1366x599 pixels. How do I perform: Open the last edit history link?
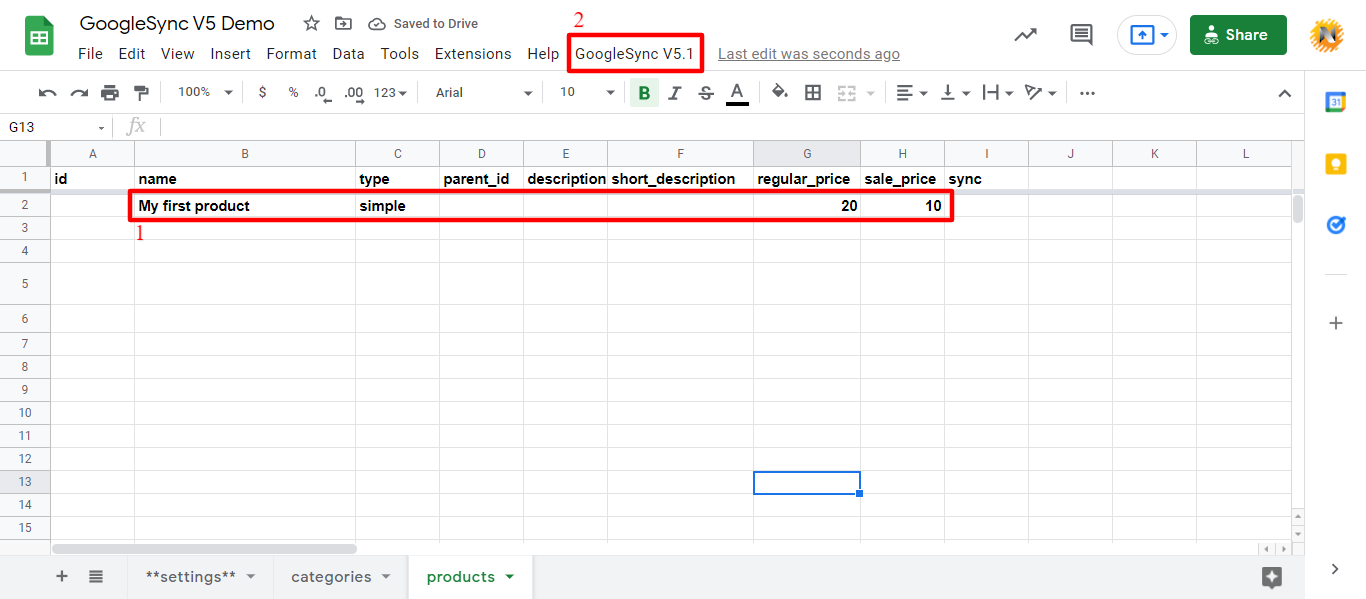point(808,53)
